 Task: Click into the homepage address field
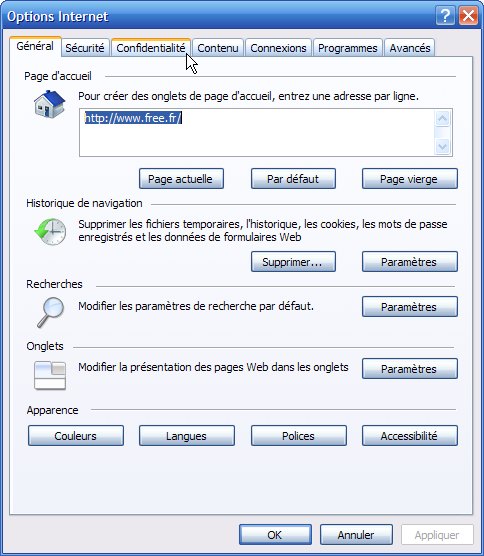pos(257,132)
